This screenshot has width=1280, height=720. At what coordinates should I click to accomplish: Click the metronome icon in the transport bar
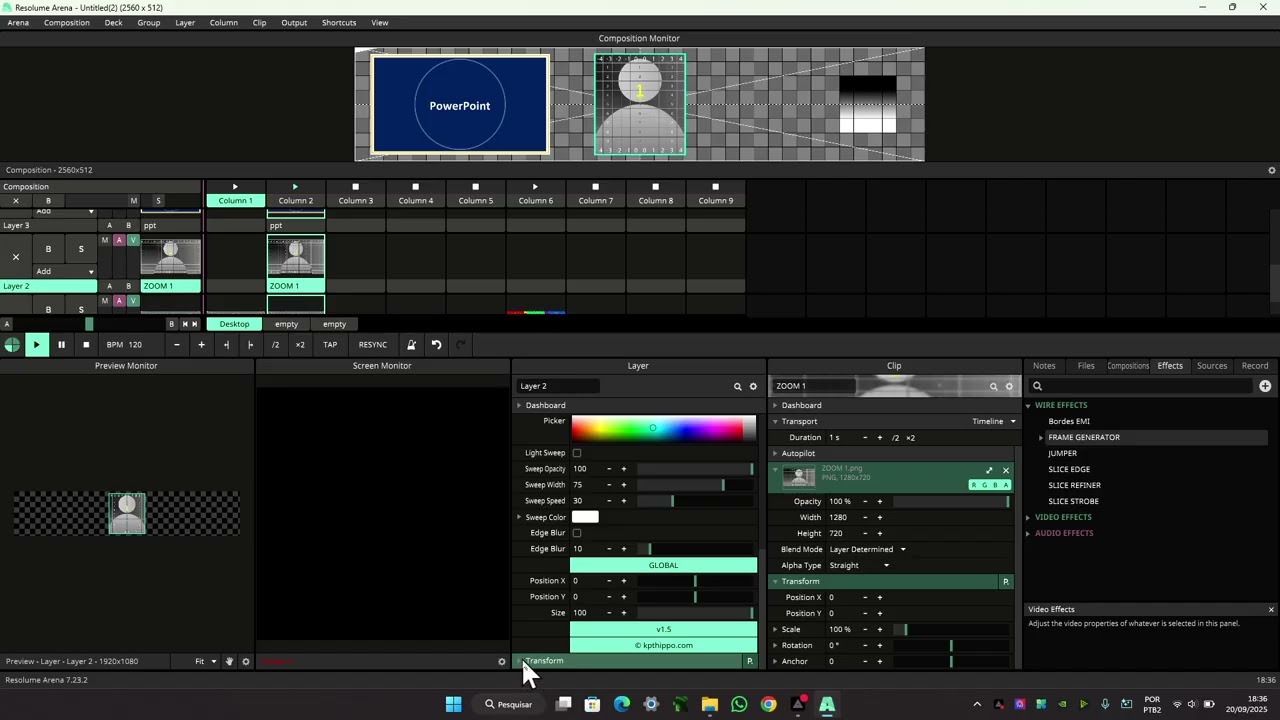coord(411,345)
